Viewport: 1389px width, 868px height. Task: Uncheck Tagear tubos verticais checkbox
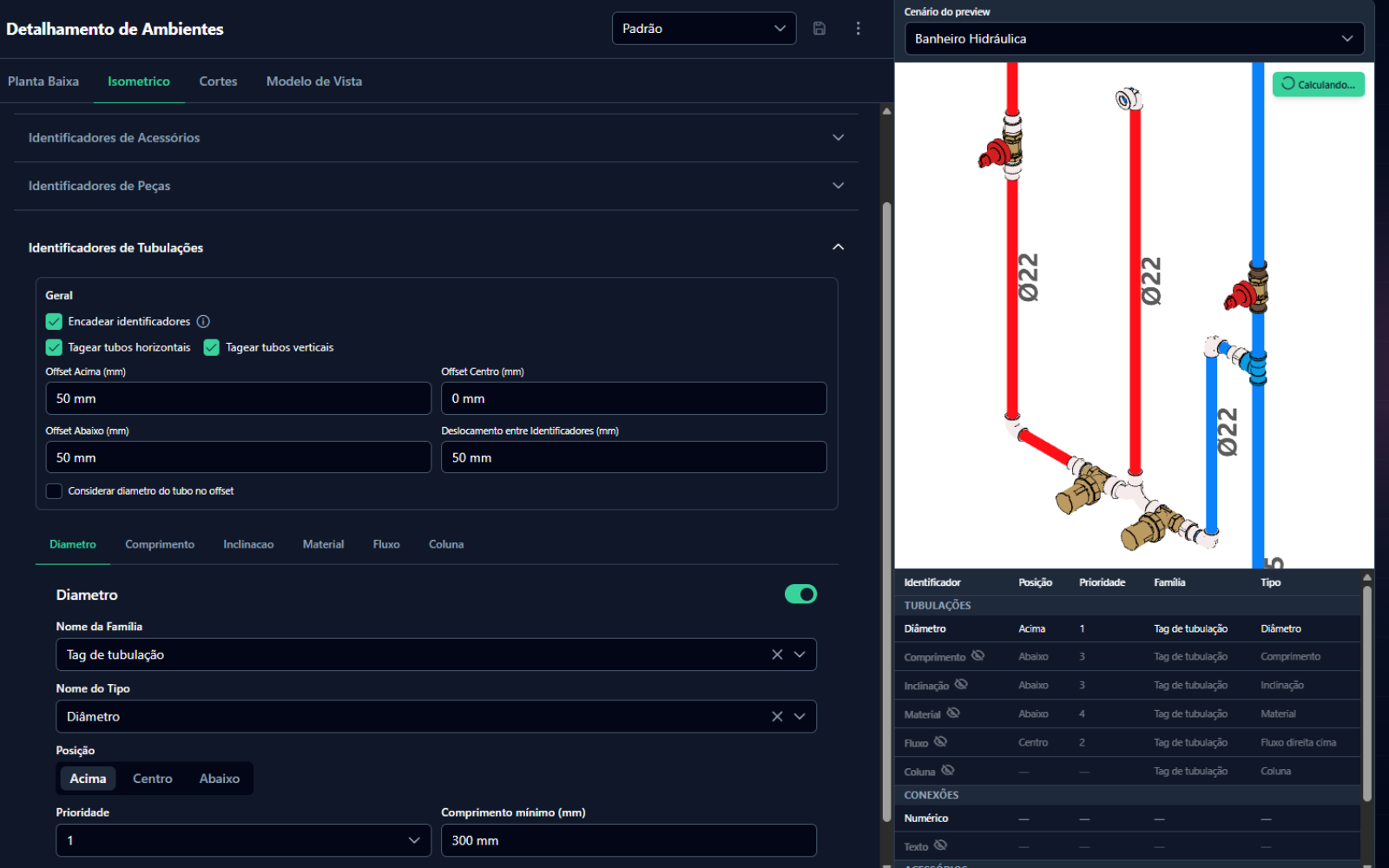tap(211, 347)
